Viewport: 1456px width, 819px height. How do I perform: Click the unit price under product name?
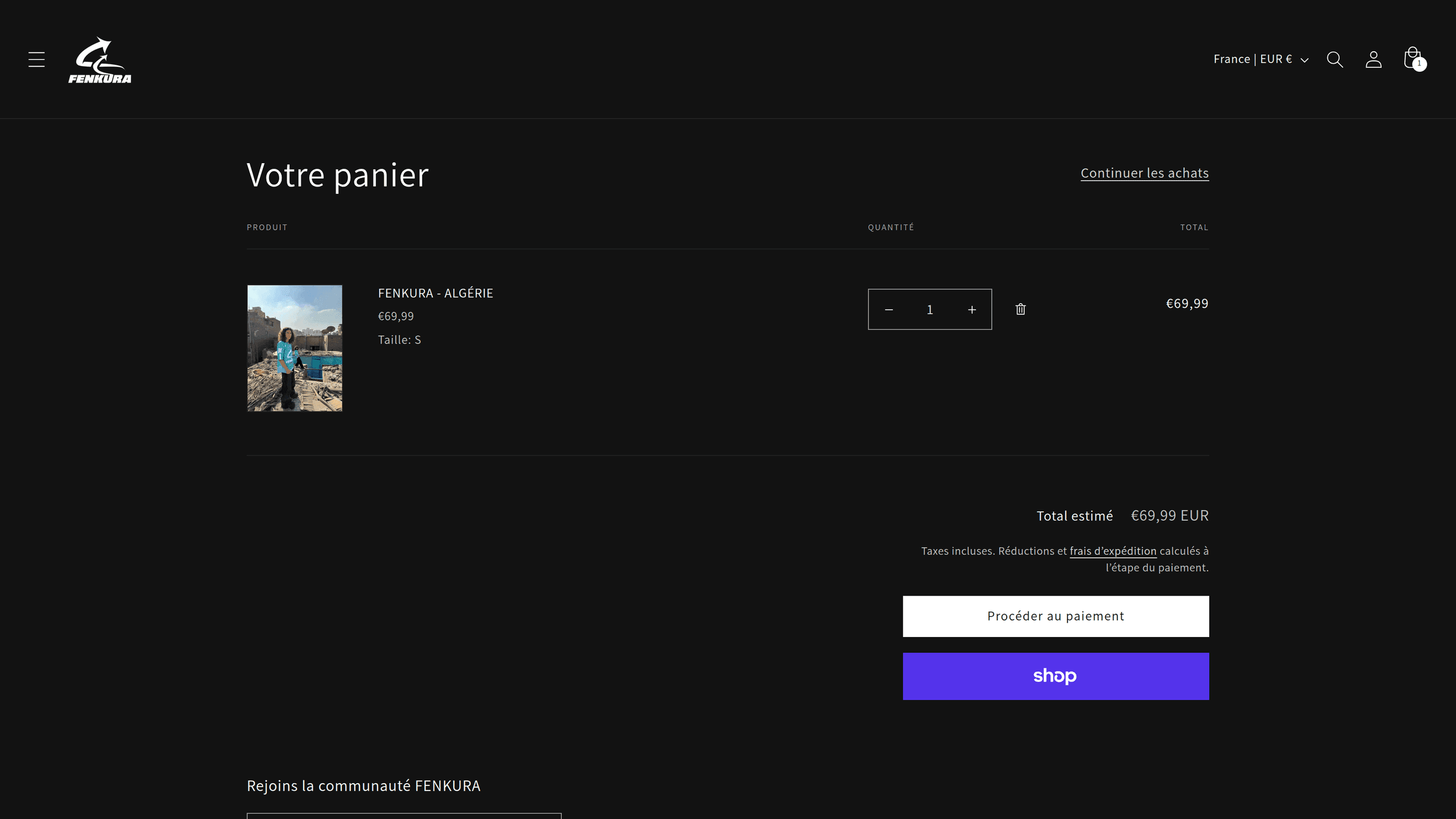(396, 316)
